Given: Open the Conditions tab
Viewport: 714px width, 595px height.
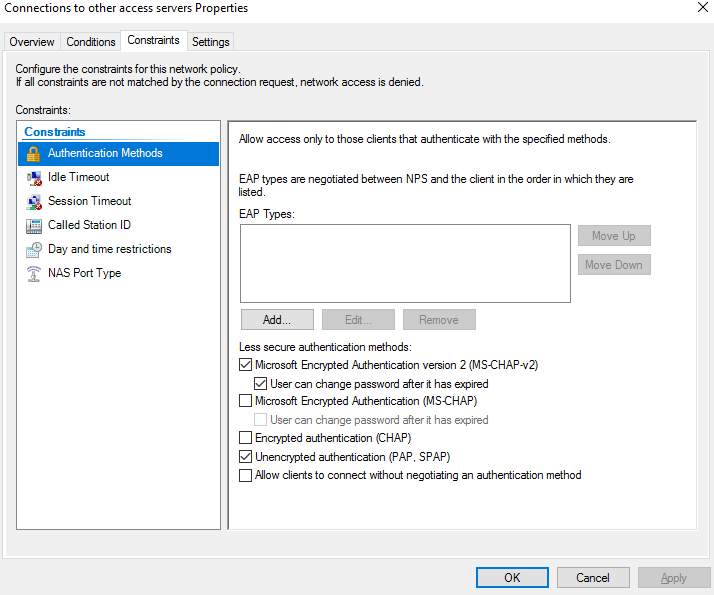Looking at the screenshot, I should tap(91, 42).
